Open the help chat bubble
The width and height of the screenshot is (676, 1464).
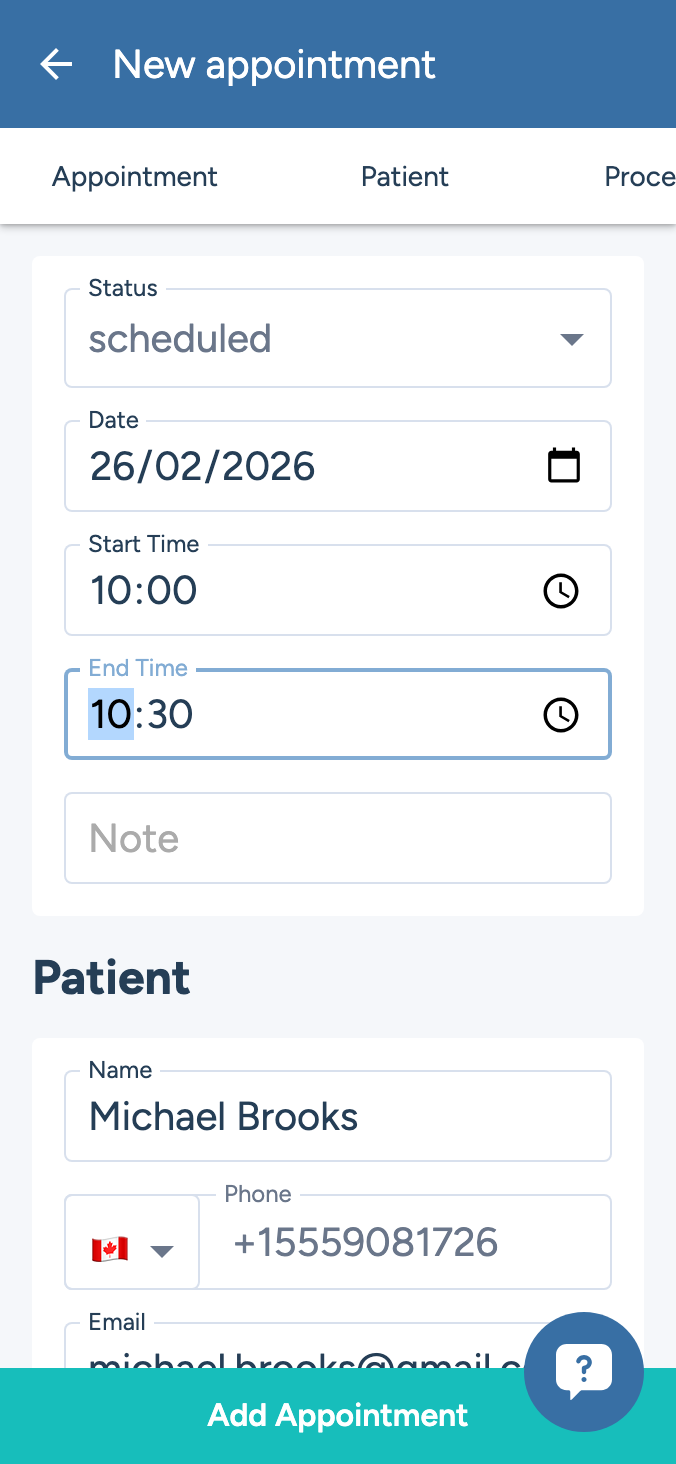pyautogui.click(x=583, y=1370)
